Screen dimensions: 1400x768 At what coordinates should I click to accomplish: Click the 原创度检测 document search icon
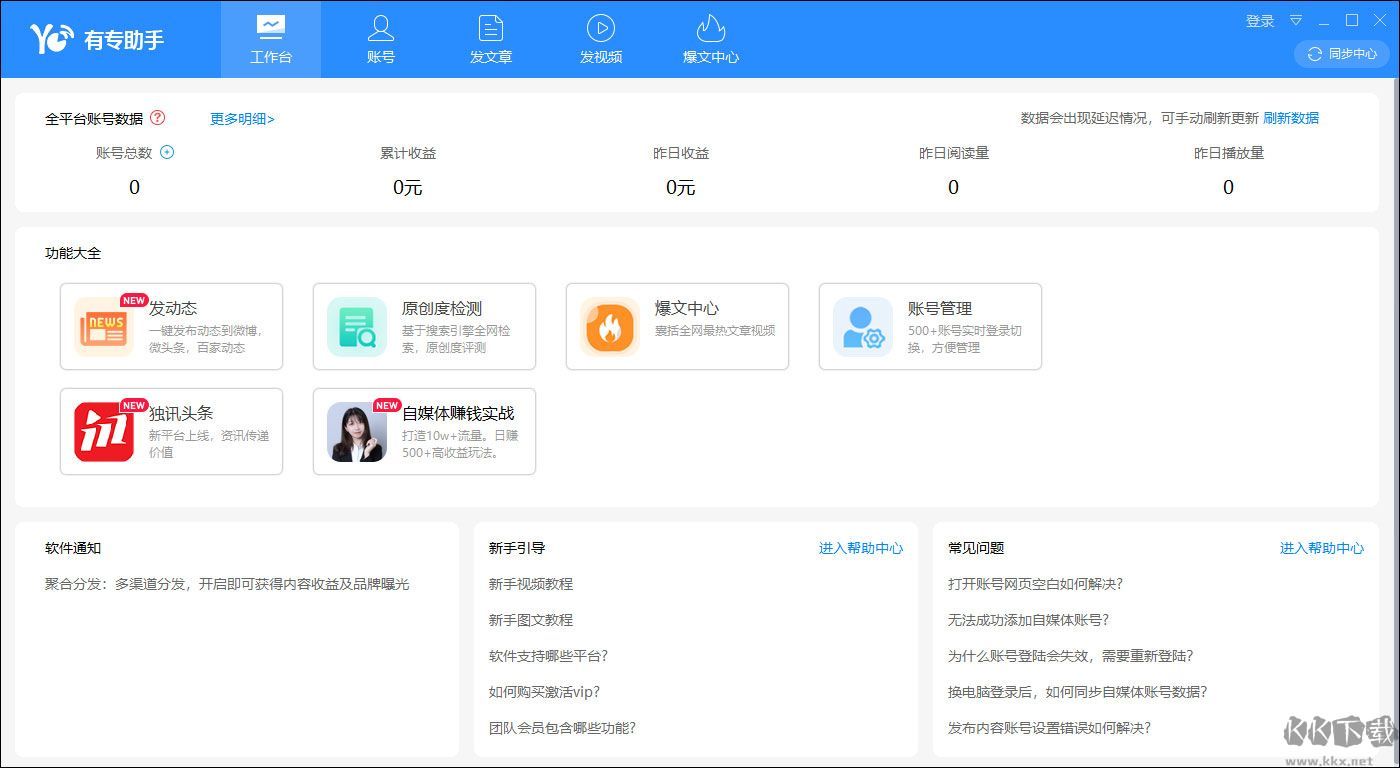[357, 327]
